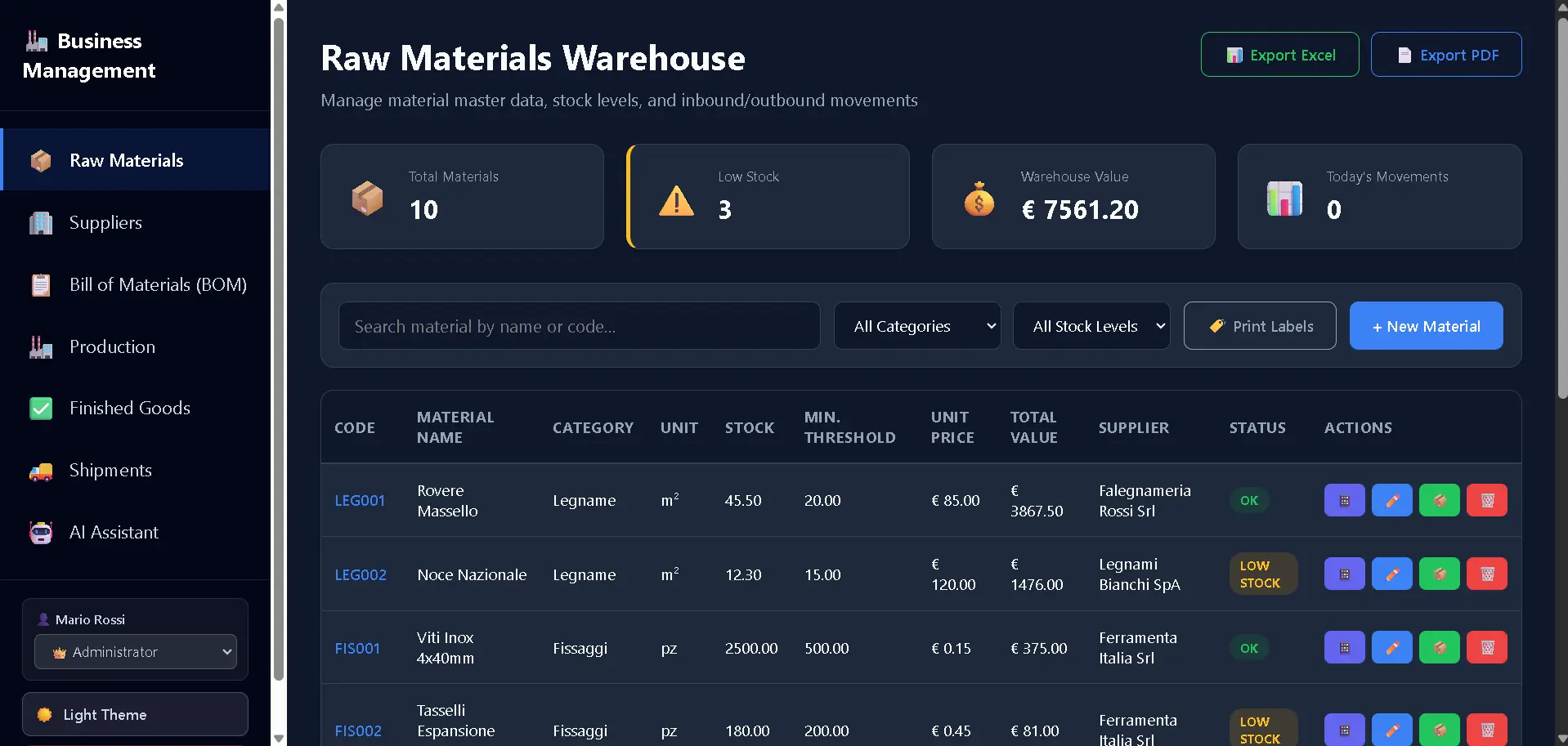The height and width of the screenshot is (746, 1568).
Task: Click Print Labels button
Action: coord(1260,326)
